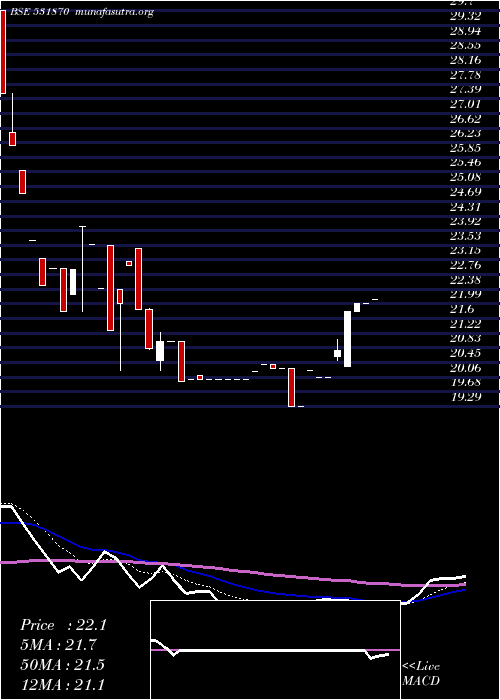
Task: Click the red candle bottoming at 19.29
Action: 291,387
